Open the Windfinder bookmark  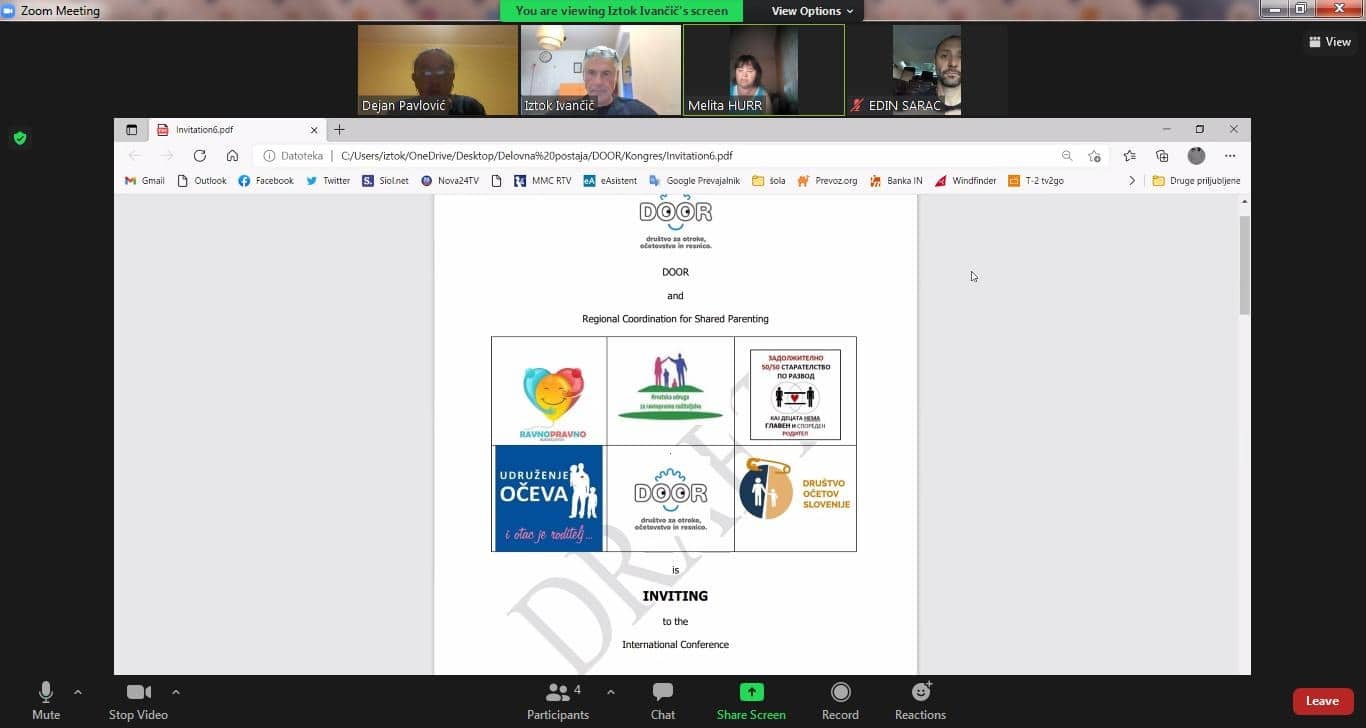[966, 181]
